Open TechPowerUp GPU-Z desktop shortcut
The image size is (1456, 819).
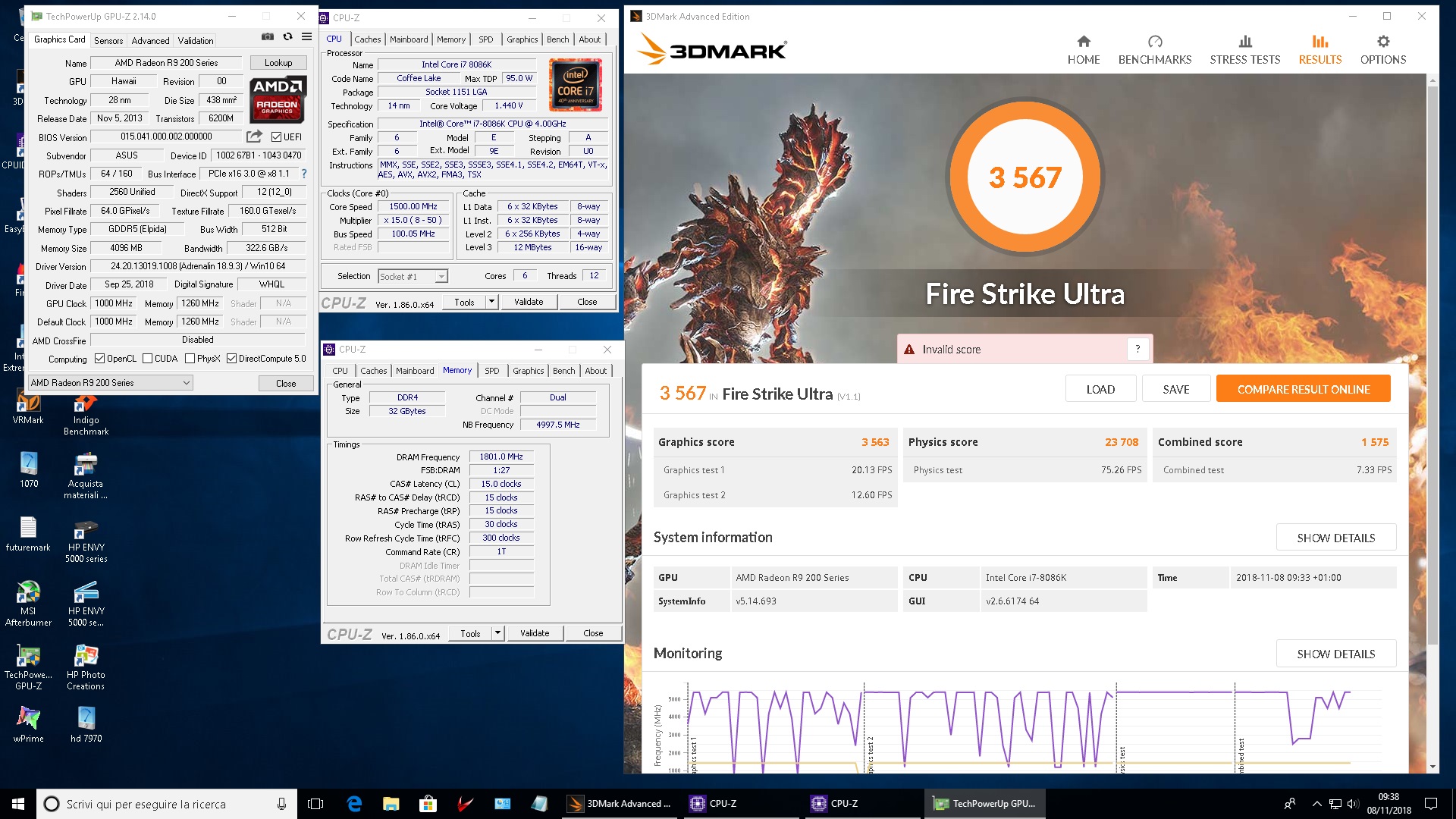28,667
